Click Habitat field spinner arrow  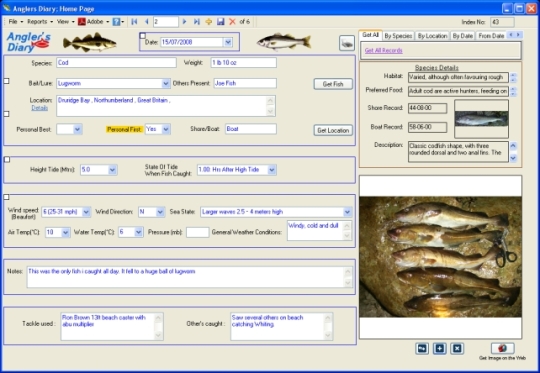(513, 77)
